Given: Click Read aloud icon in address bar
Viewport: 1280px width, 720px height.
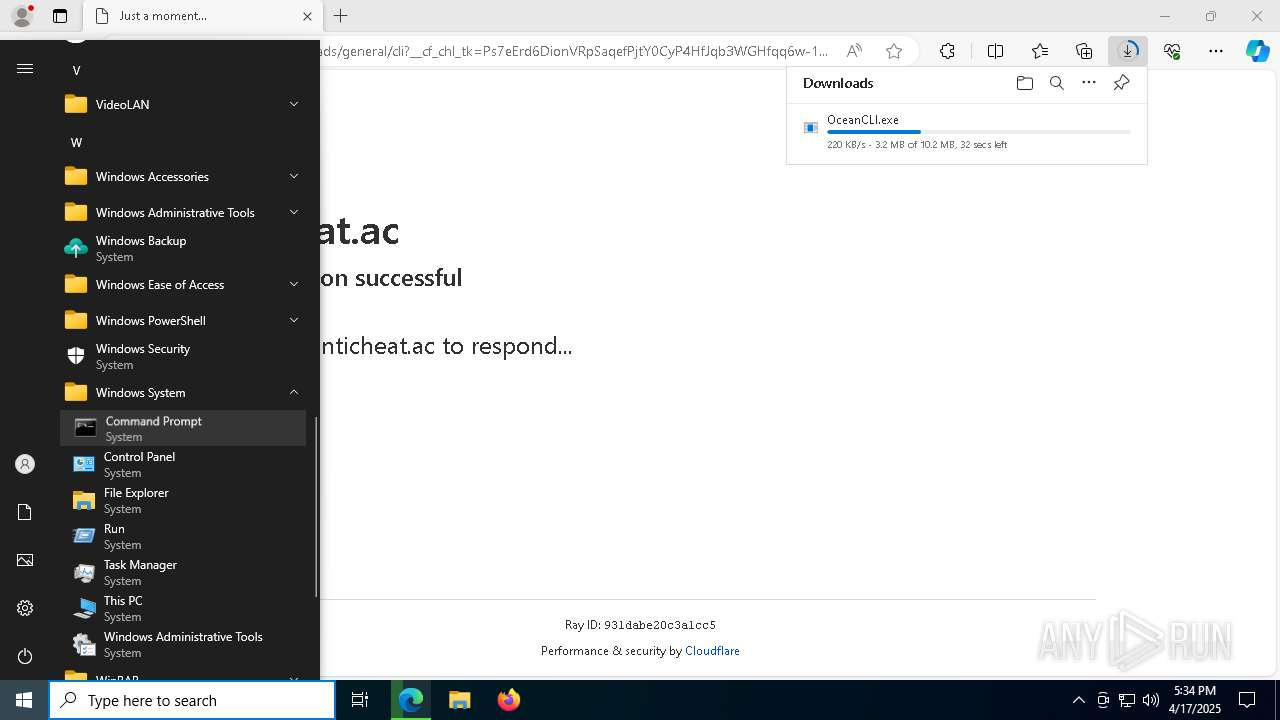Looking at the screenshot, I should 854,51.
